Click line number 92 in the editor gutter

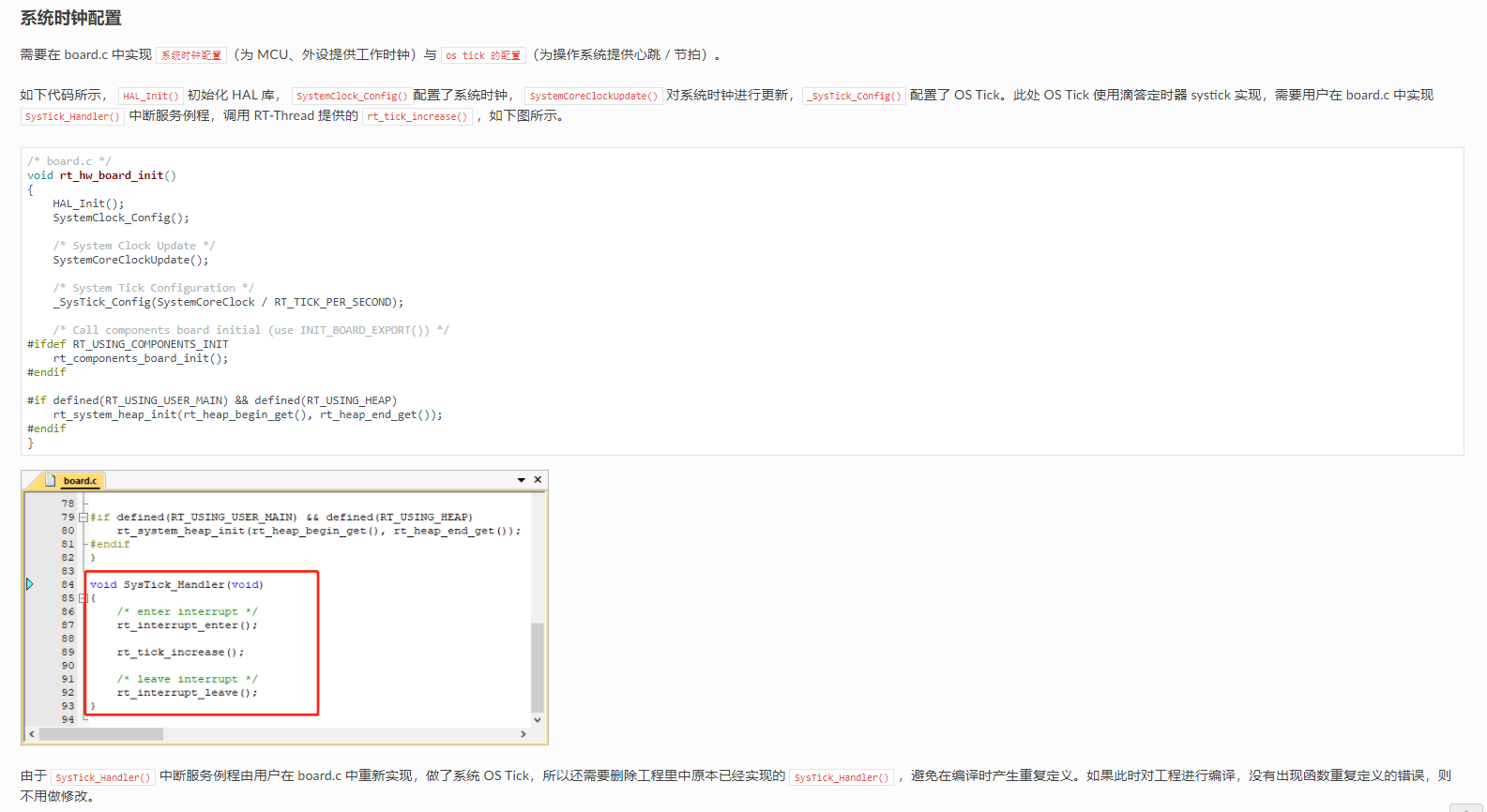click(x=68, y=693)
